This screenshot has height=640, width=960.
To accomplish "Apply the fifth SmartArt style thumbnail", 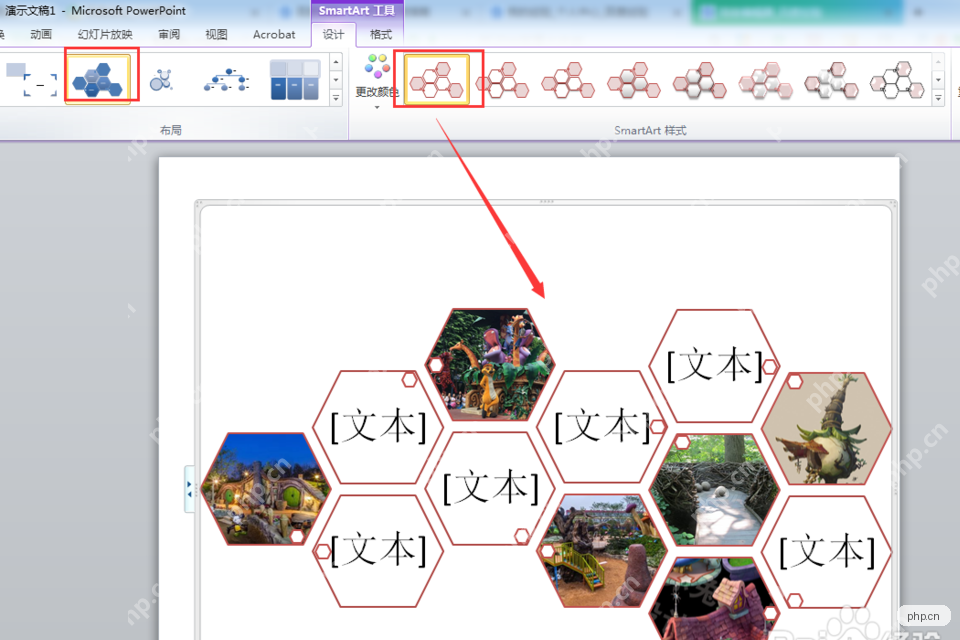I will (x=699, y=80).
